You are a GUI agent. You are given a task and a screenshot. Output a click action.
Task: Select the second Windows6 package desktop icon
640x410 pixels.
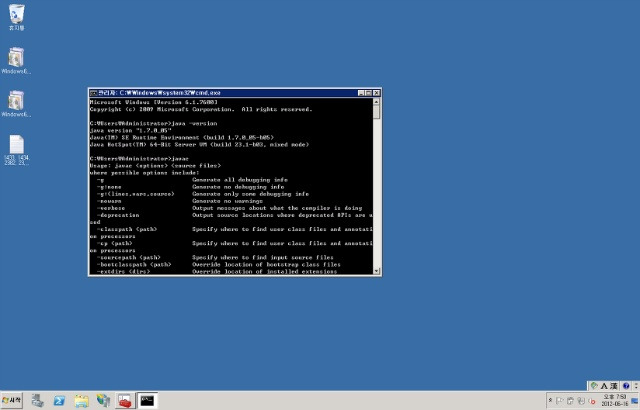16,104
